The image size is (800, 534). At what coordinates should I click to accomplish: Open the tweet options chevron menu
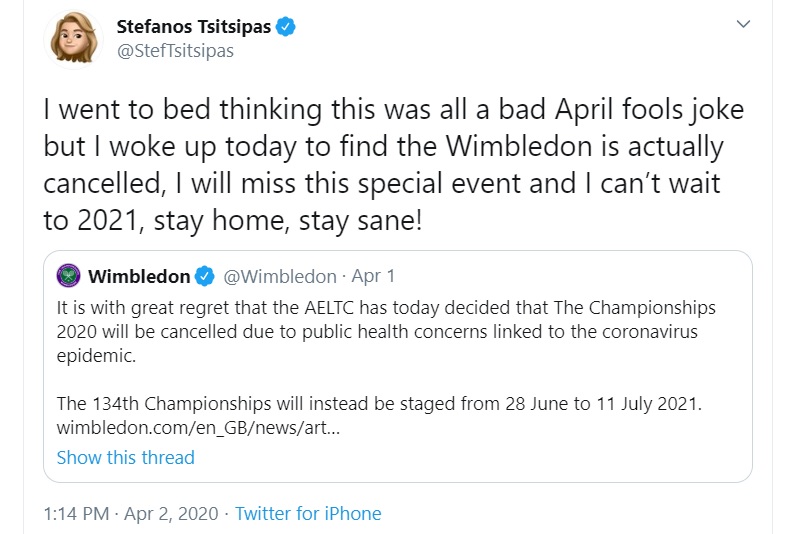click(742, 23)
